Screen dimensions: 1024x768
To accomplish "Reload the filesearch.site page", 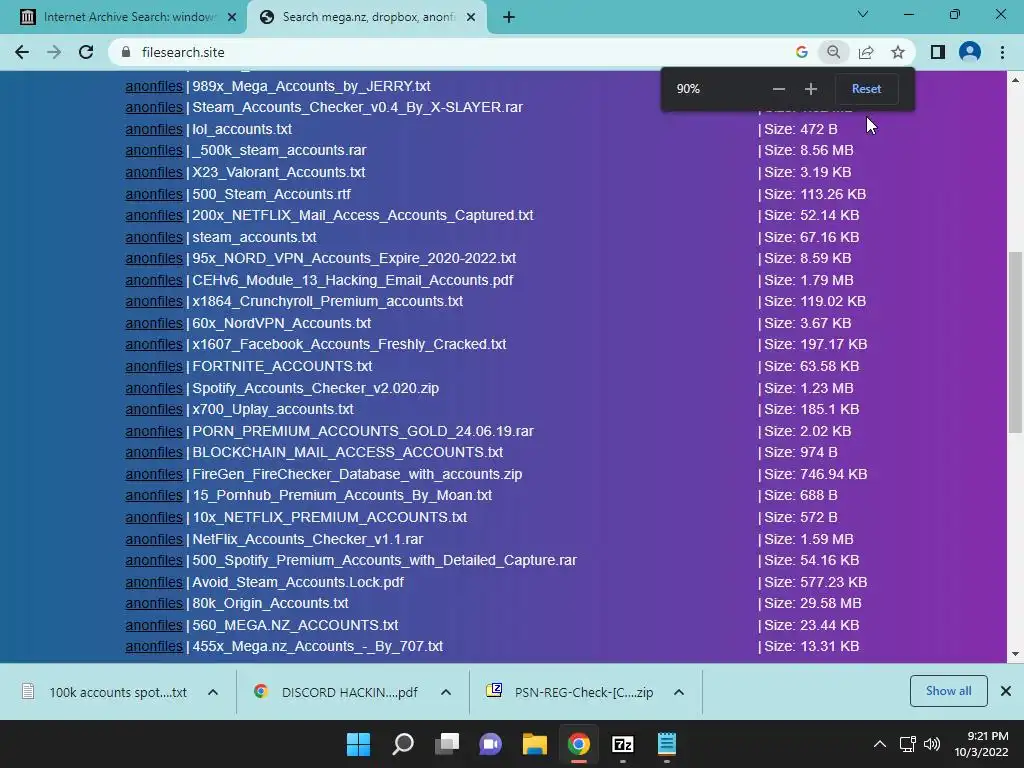I will pyautogui.click(x=86, y=52).
